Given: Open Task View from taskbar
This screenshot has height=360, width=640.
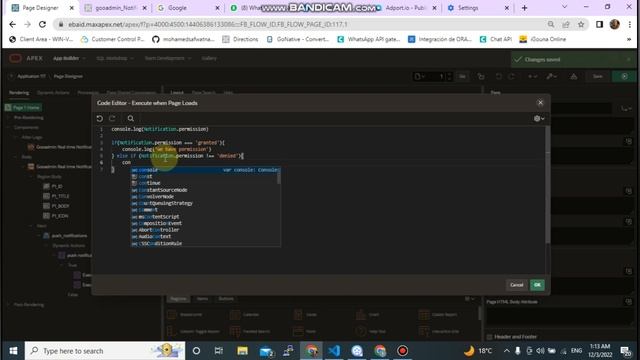Looking at the screenshot, I should point(219,351).
